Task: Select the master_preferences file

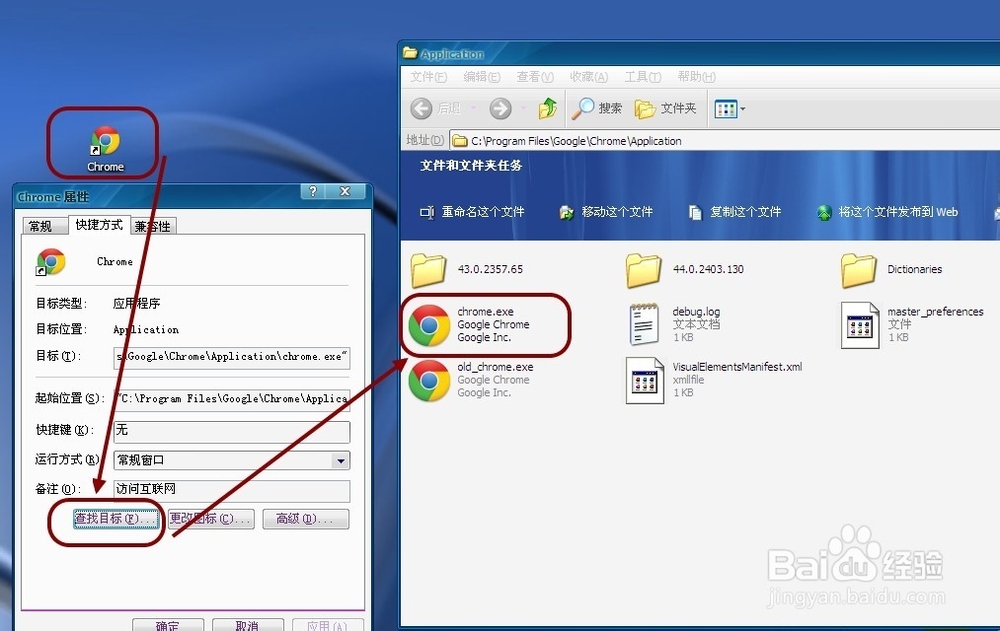Action: pyautogui.click(x=912, y=324)
